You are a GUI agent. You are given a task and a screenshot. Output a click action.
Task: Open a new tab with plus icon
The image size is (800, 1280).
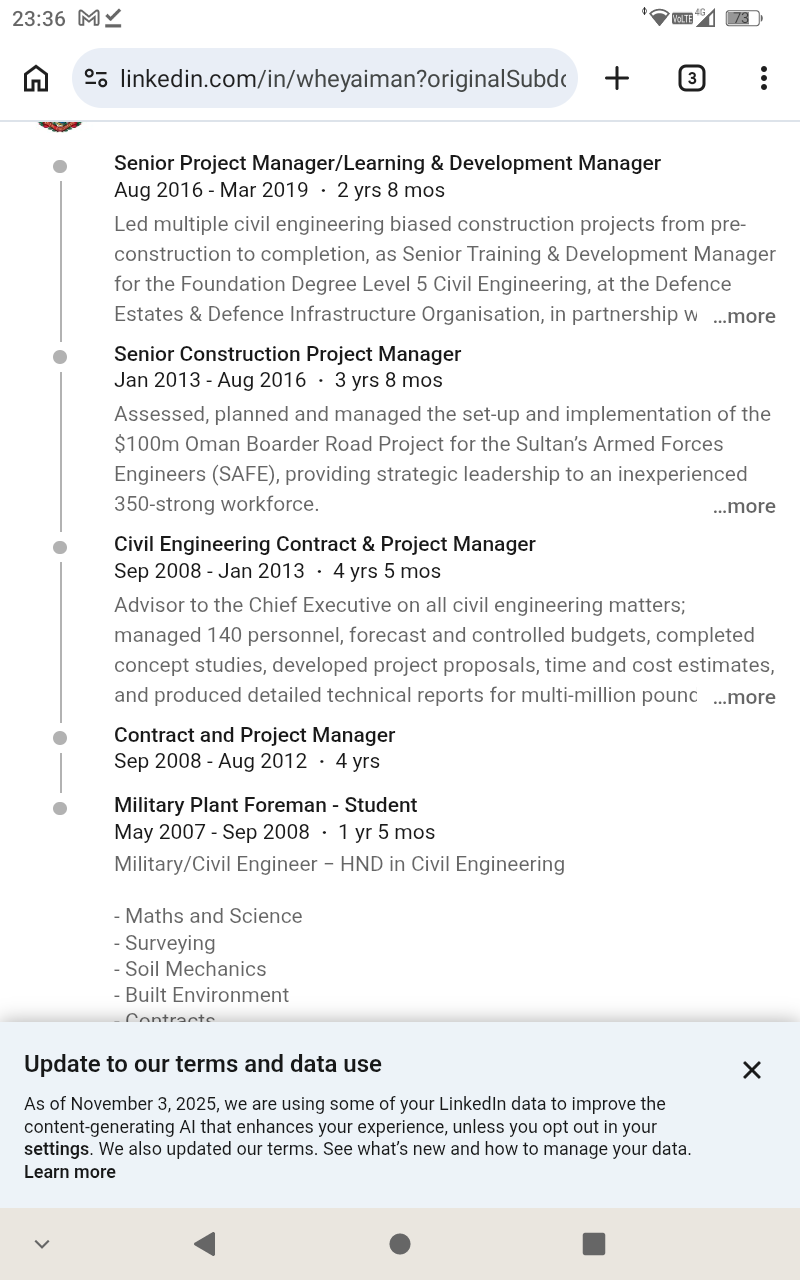pyautogui.click(x=617, y=78)
